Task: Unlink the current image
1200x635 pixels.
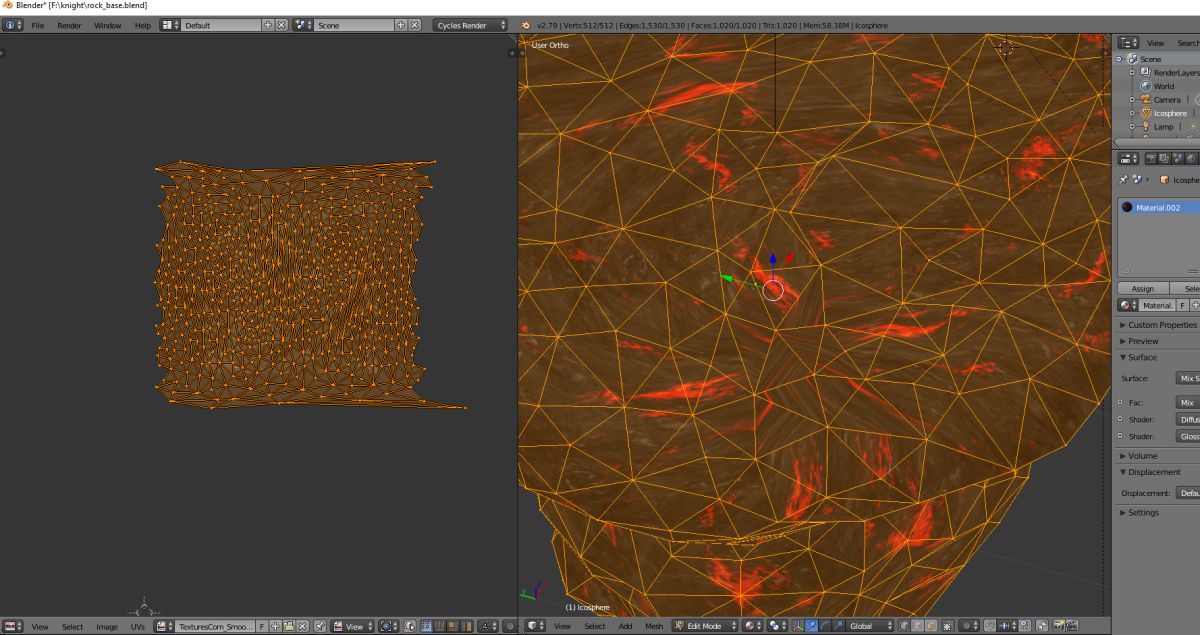Action: 302,626
